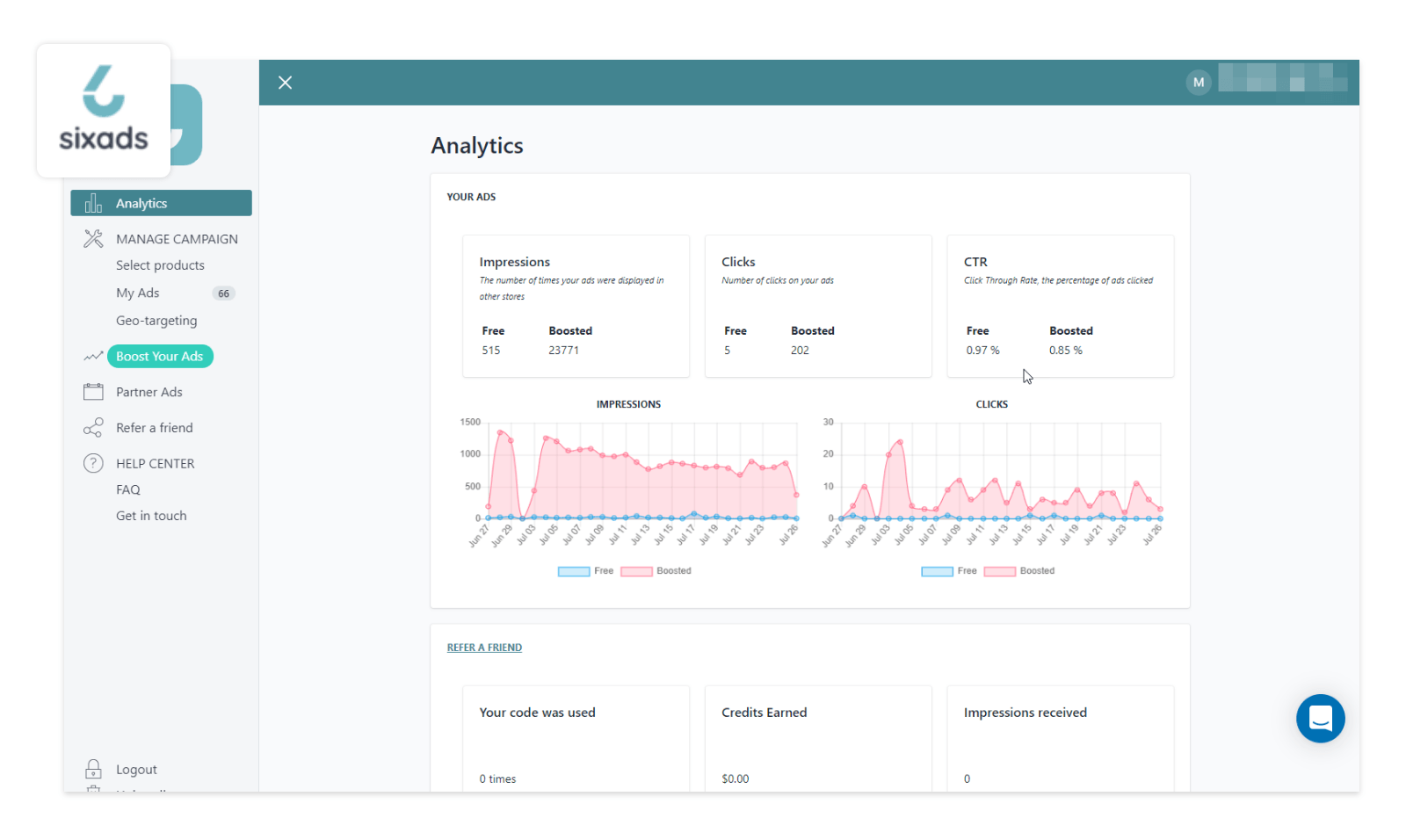Screen dimensions: 1406x840
Task: Open Refer a friend page
Action: pos(155,428)
